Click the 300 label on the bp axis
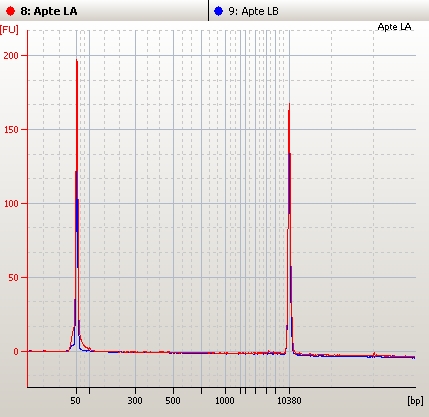 [135, 400]
